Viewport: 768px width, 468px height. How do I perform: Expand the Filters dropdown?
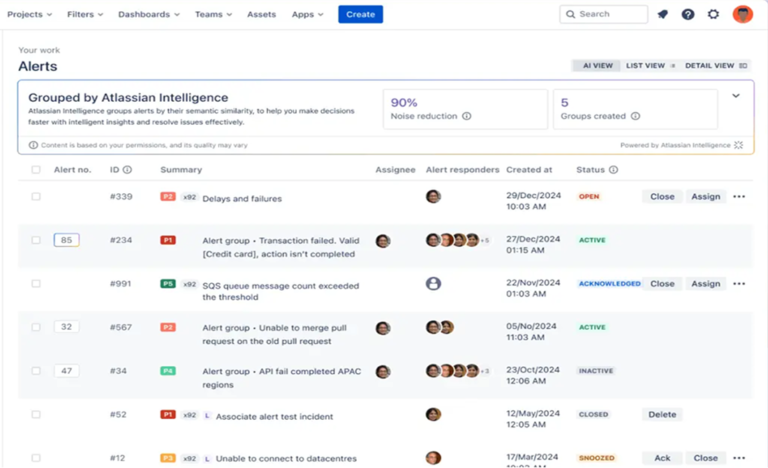pyautogui.click(x=86, y=15)
